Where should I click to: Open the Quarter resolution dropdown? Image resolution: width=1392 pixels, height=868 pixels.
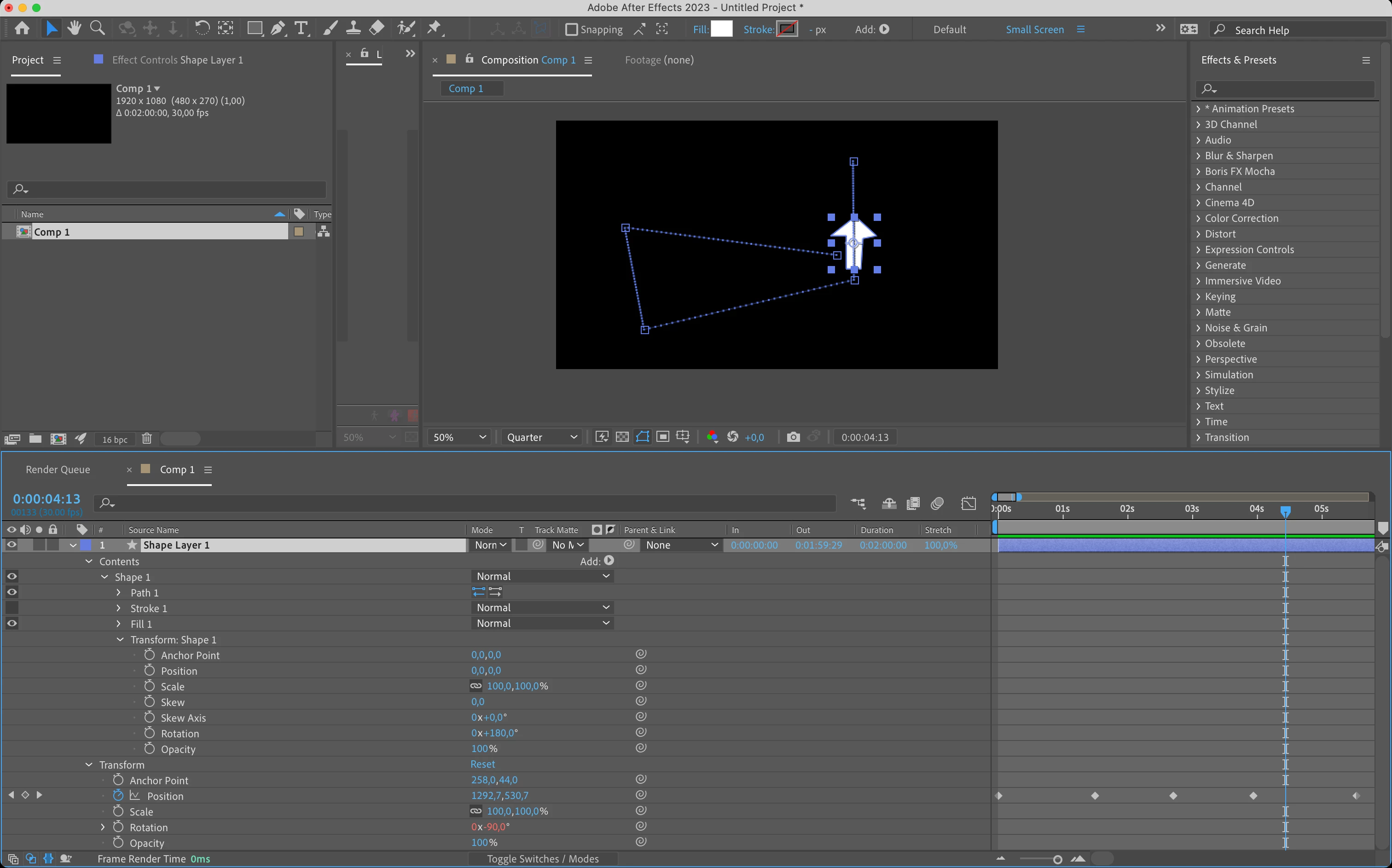click(x=541, y=437)
